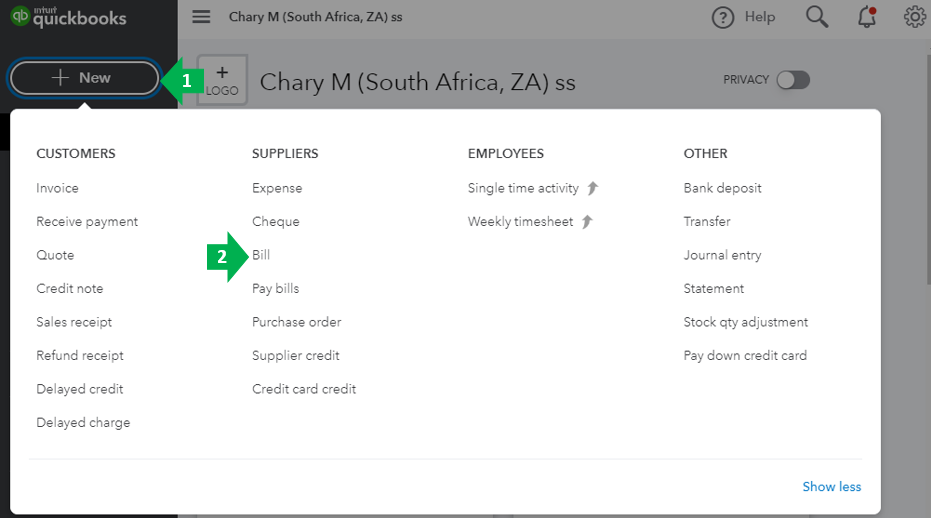
Task: Collapse the menu with Show less
Action: click(831, 487)
